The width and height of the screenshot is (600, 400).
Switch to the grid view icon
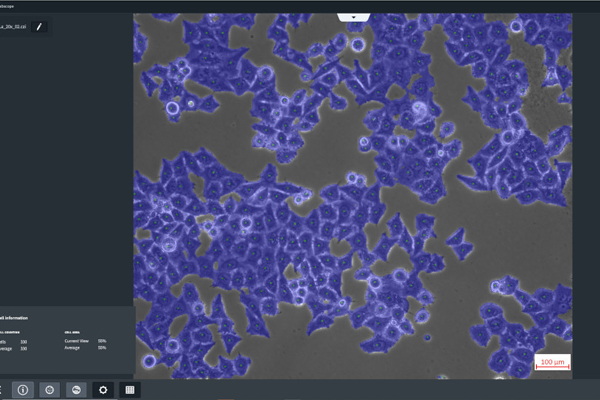pyautogui.click(x=128, y=390)
